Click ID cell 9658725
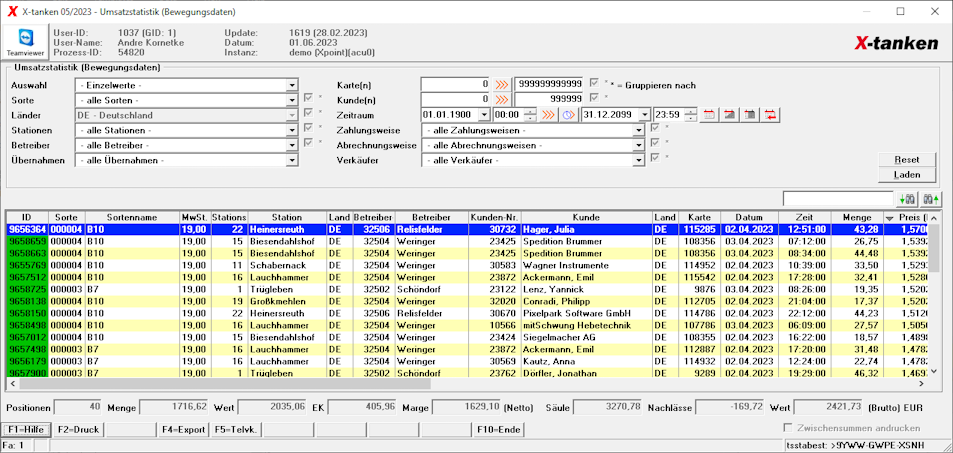This screenshot has width=953, height=453. [x=27, y=289]
